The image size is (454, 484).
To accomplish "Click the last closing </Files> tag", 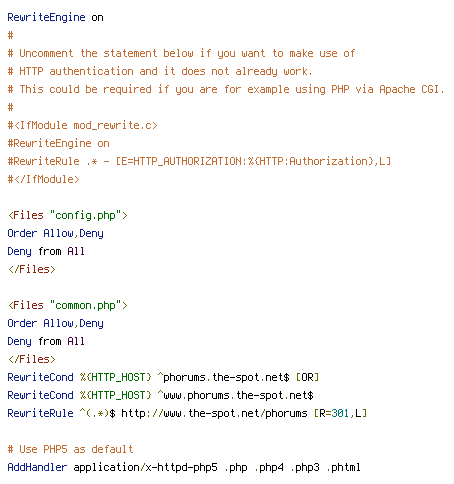I will pyautogui.click(x=32, y=359).
